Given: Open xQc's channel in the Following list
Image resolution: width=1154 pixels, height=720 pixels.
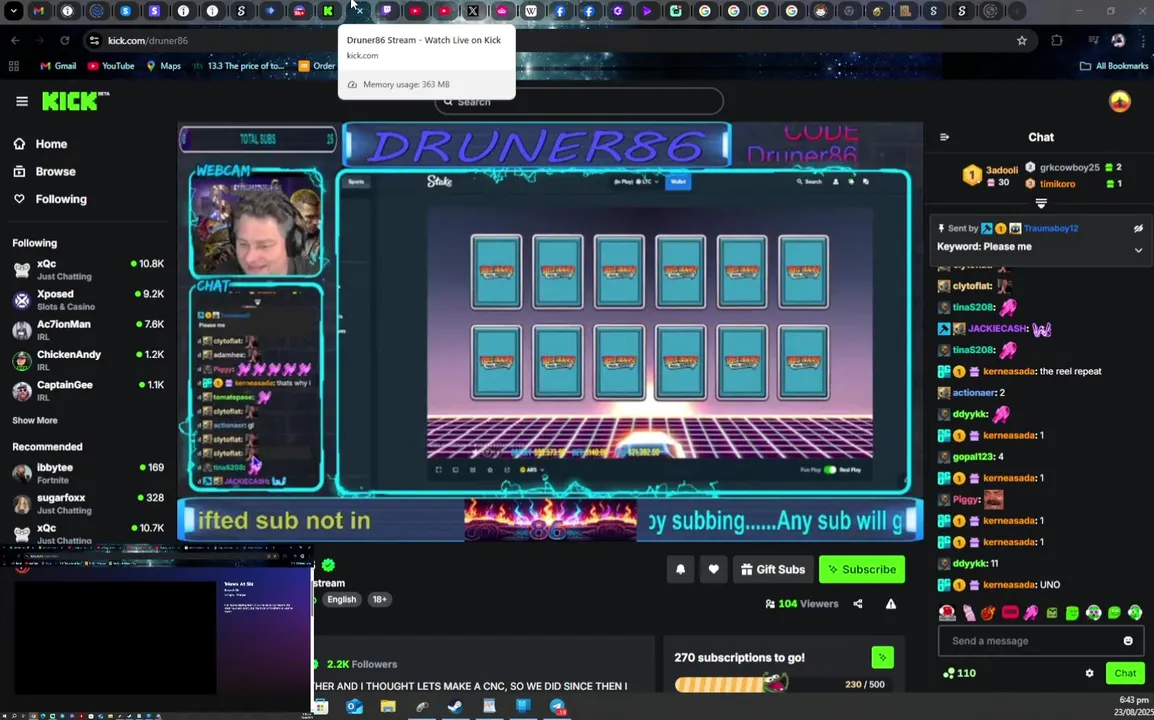Looking at the screenshot, I should coord(88,269).
